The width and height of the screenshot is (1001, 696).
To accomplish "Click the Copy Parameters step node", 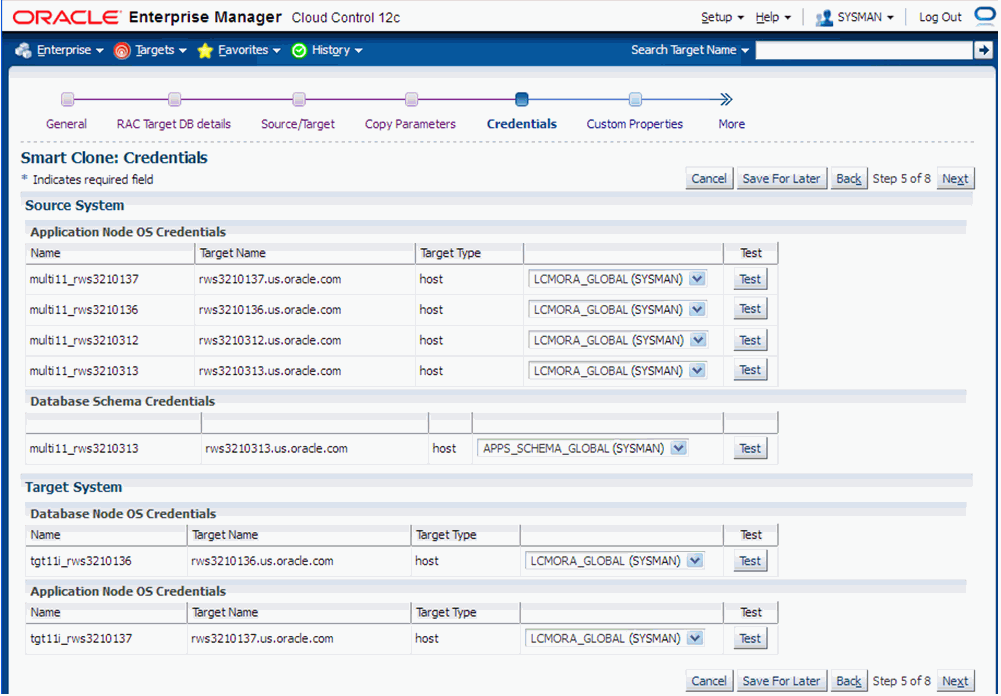I will pos(412,99).
